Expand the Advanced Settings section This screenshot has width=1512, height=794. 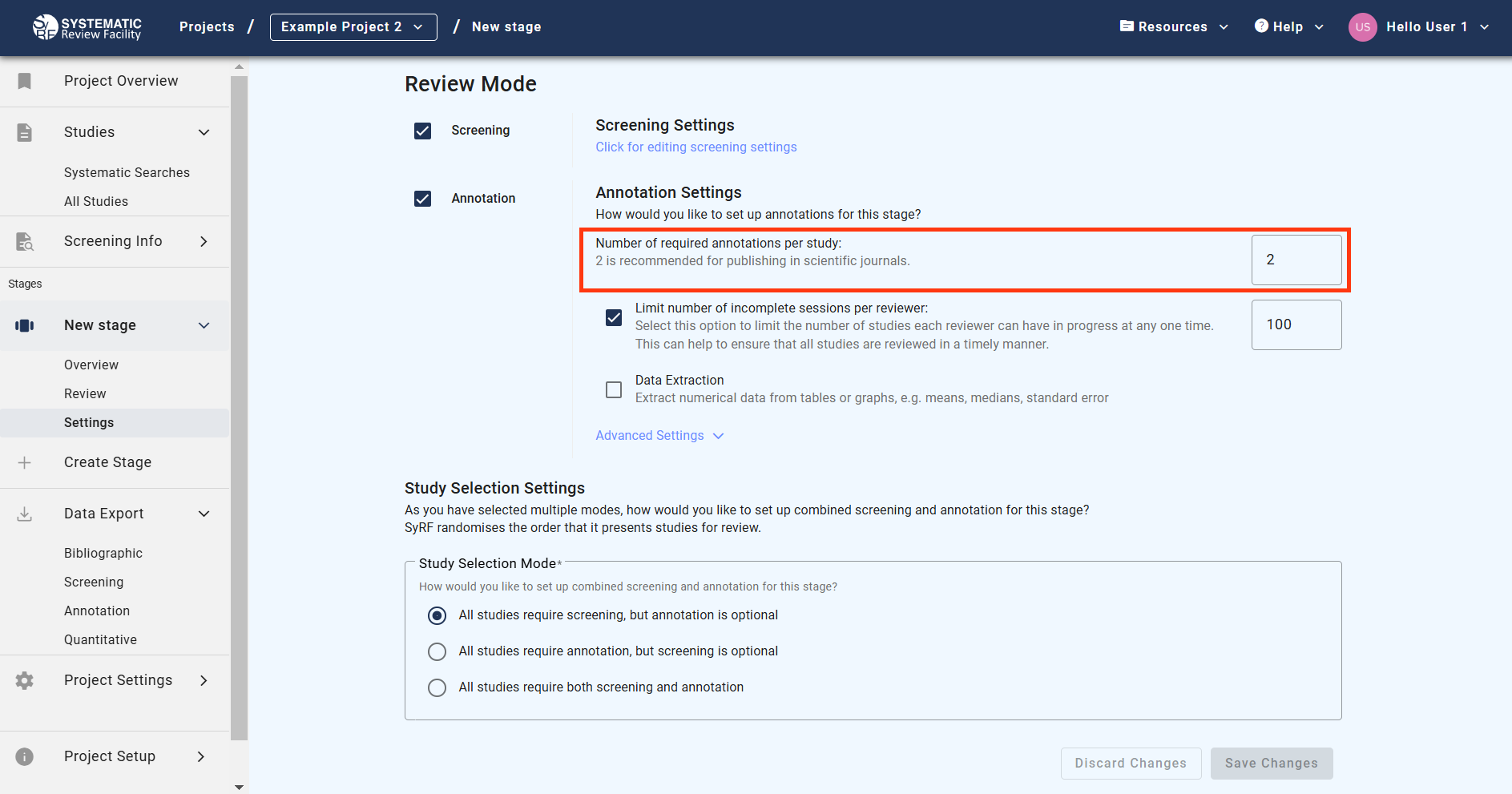point(659,435)
